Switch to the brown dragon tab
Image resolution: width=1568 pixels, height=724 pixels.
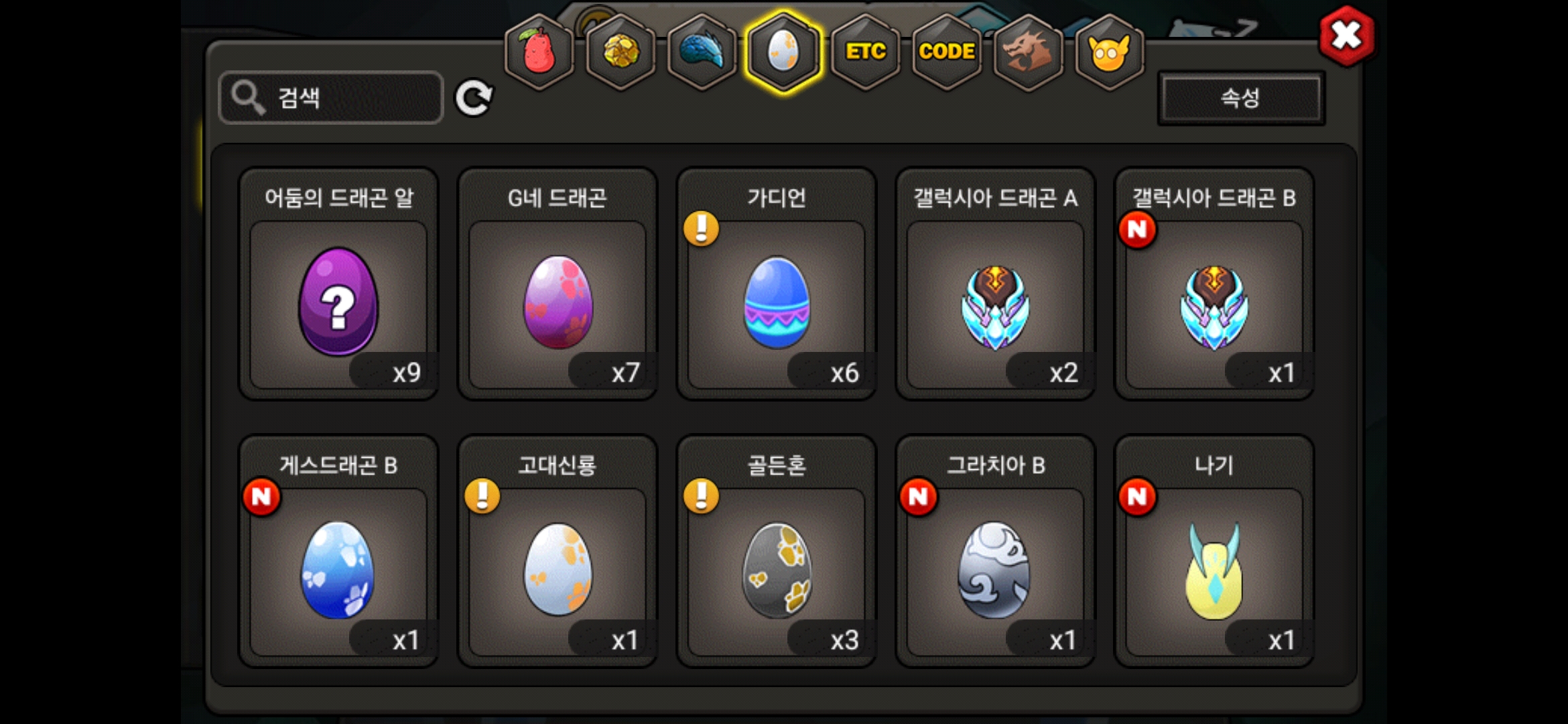point(1028,52)
